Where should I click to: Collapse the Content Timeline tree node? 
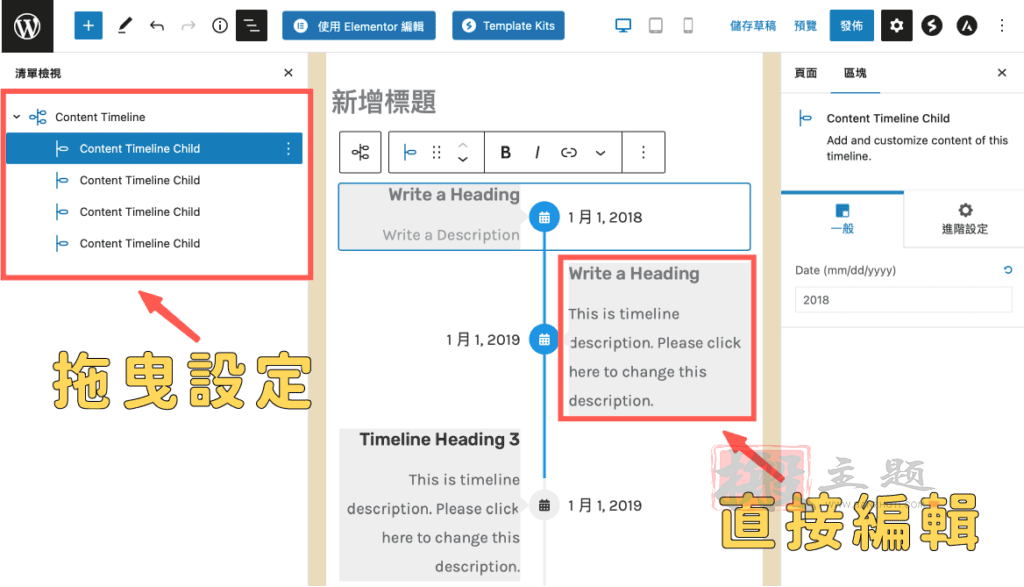click(x=17, y=117)
